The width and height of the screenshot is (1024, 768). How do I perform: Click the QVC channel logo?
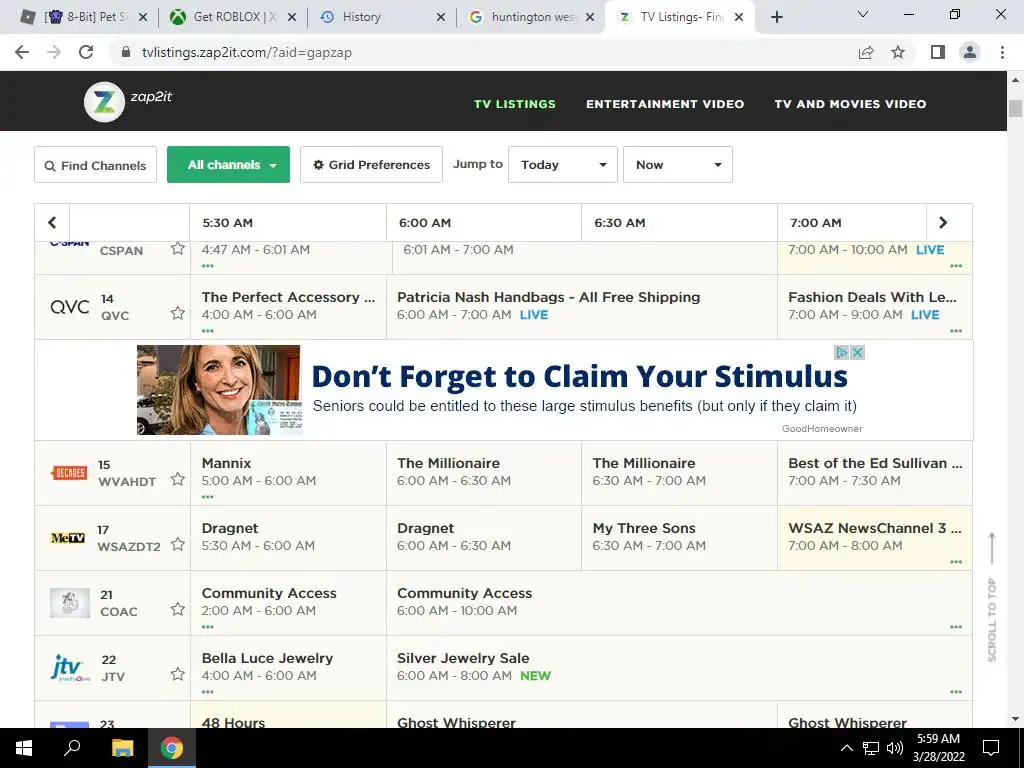70,307
